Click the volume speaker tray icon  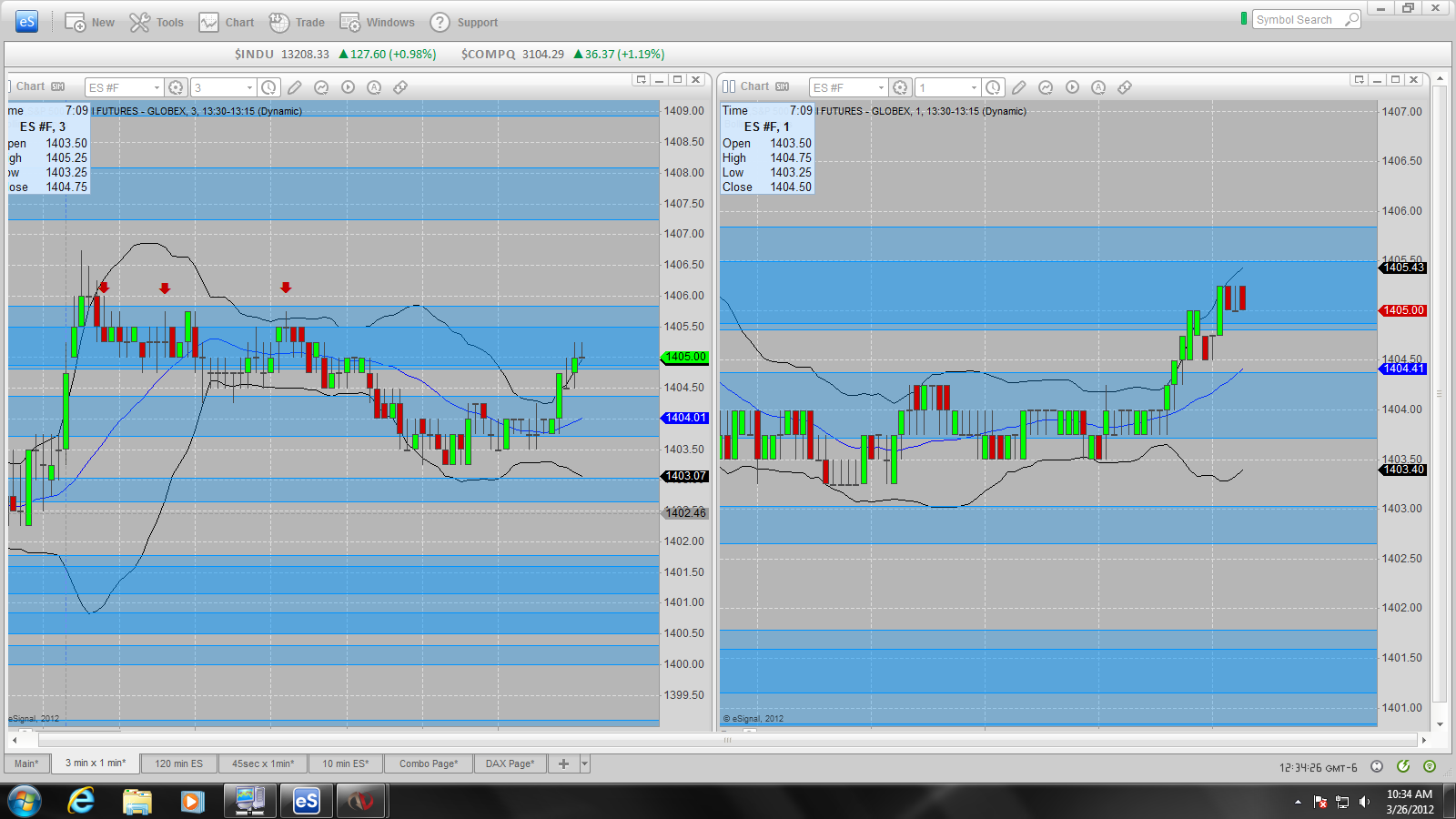[x=1364, y=802]
